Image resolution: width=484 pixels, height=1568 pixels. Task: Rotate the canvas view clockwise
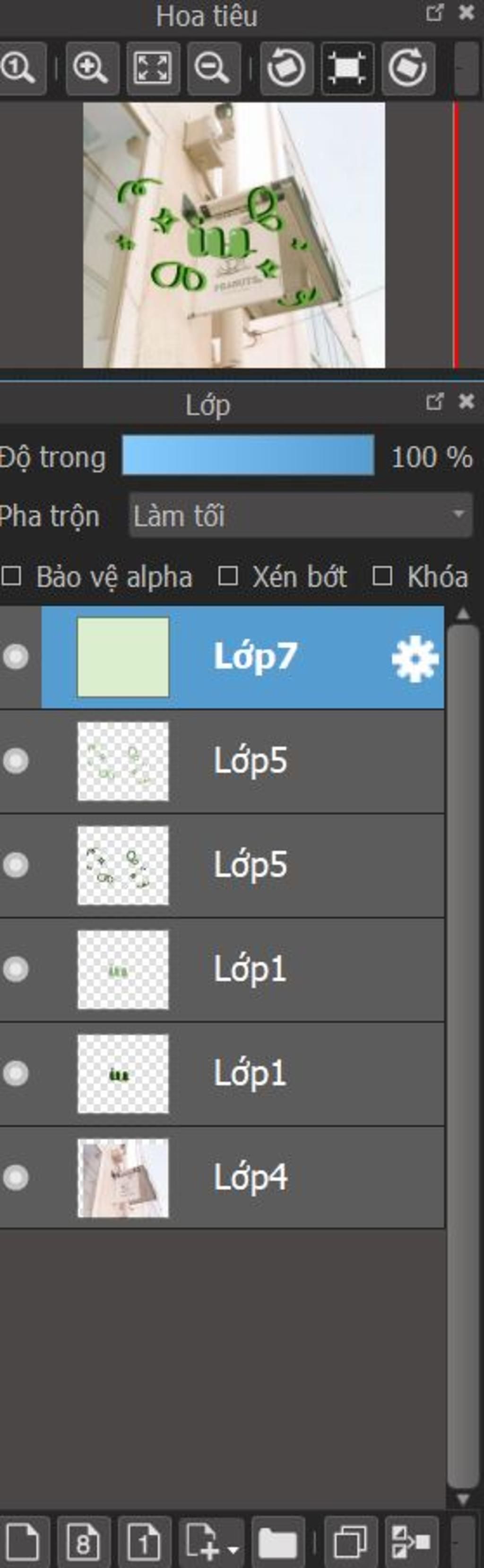pyautogui.click(x=407, y=68)
